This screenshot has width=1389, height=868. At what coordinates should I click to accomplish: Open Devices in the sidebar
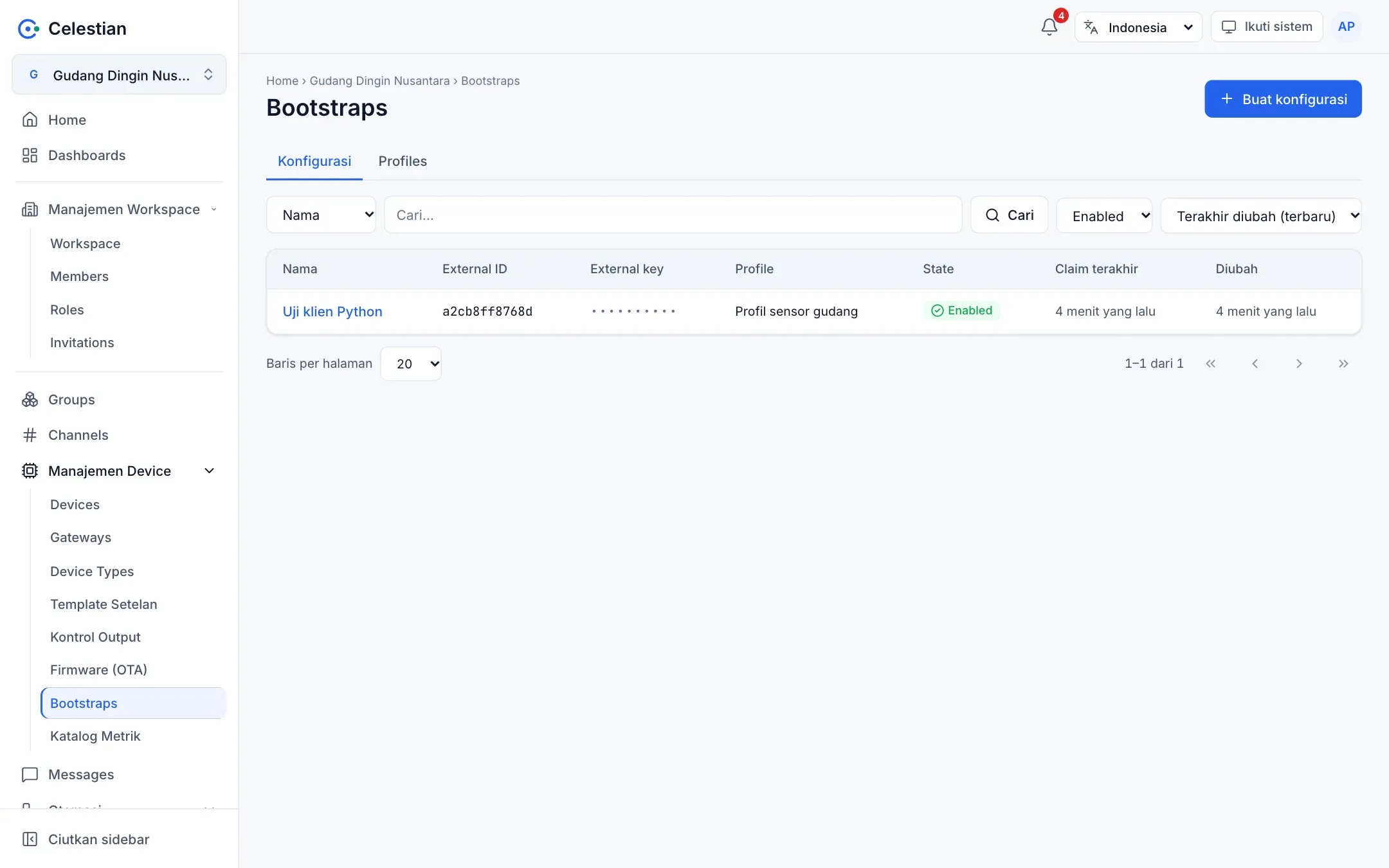tap(75, 505)
